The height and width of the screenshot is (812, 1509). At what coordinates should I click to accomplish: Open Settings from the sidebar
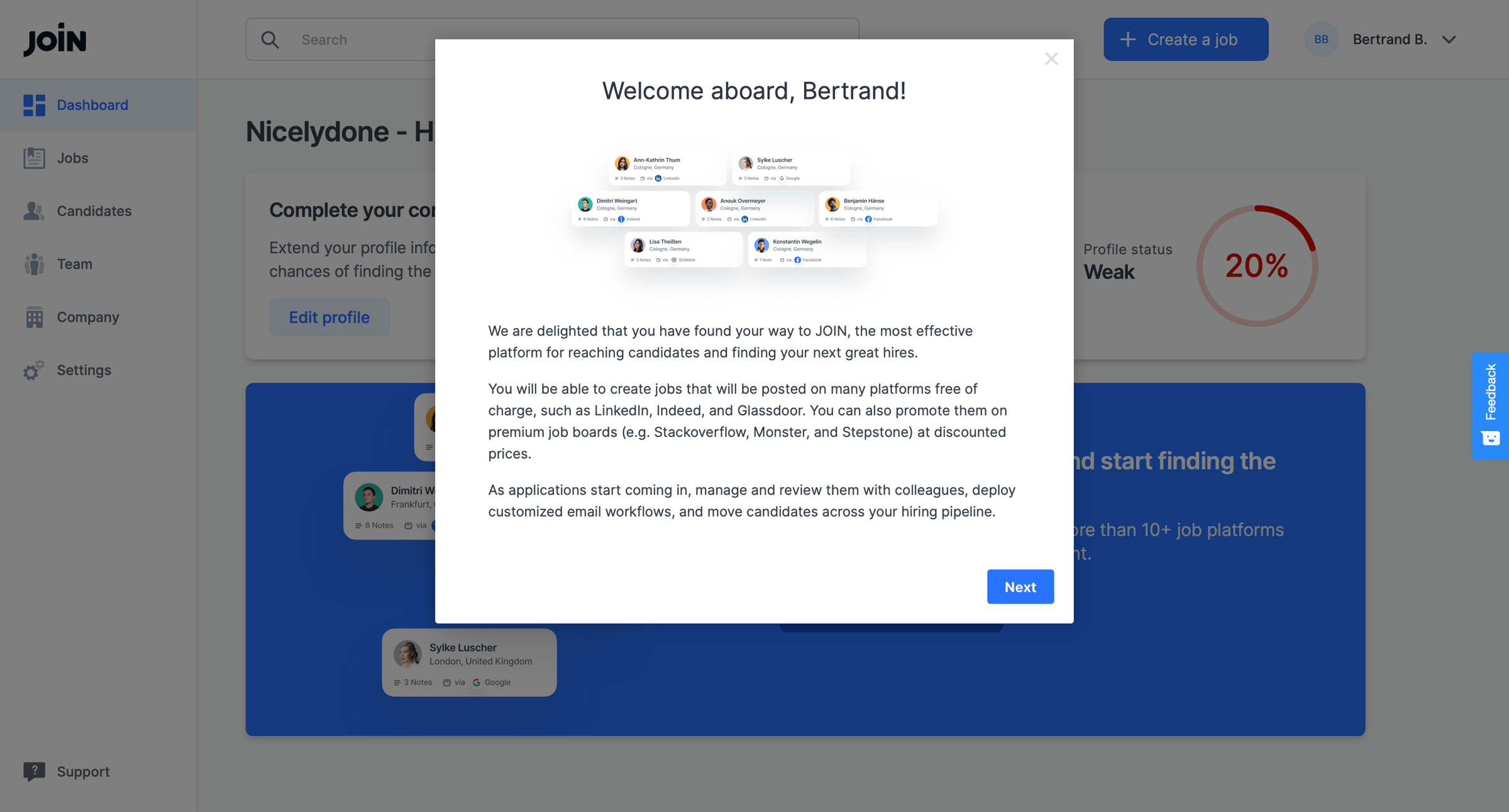98,370
